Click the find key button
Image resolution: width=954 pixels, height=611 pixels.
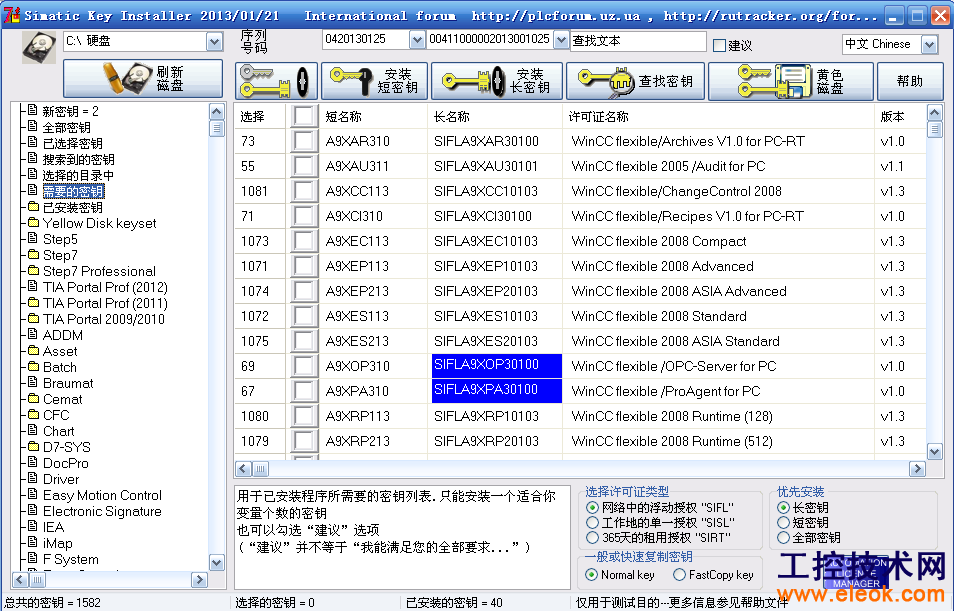[635, 81]
